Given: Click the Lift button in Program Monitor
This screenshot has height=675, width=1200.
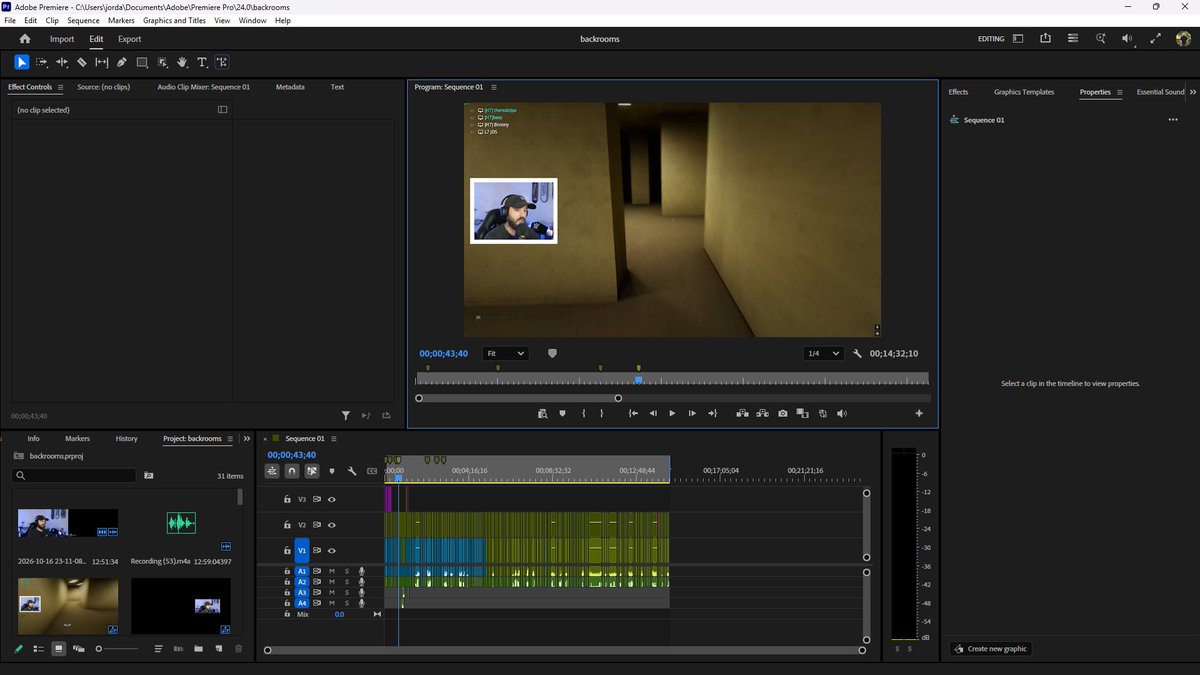Looking at the screenshot, I should 743,413.
